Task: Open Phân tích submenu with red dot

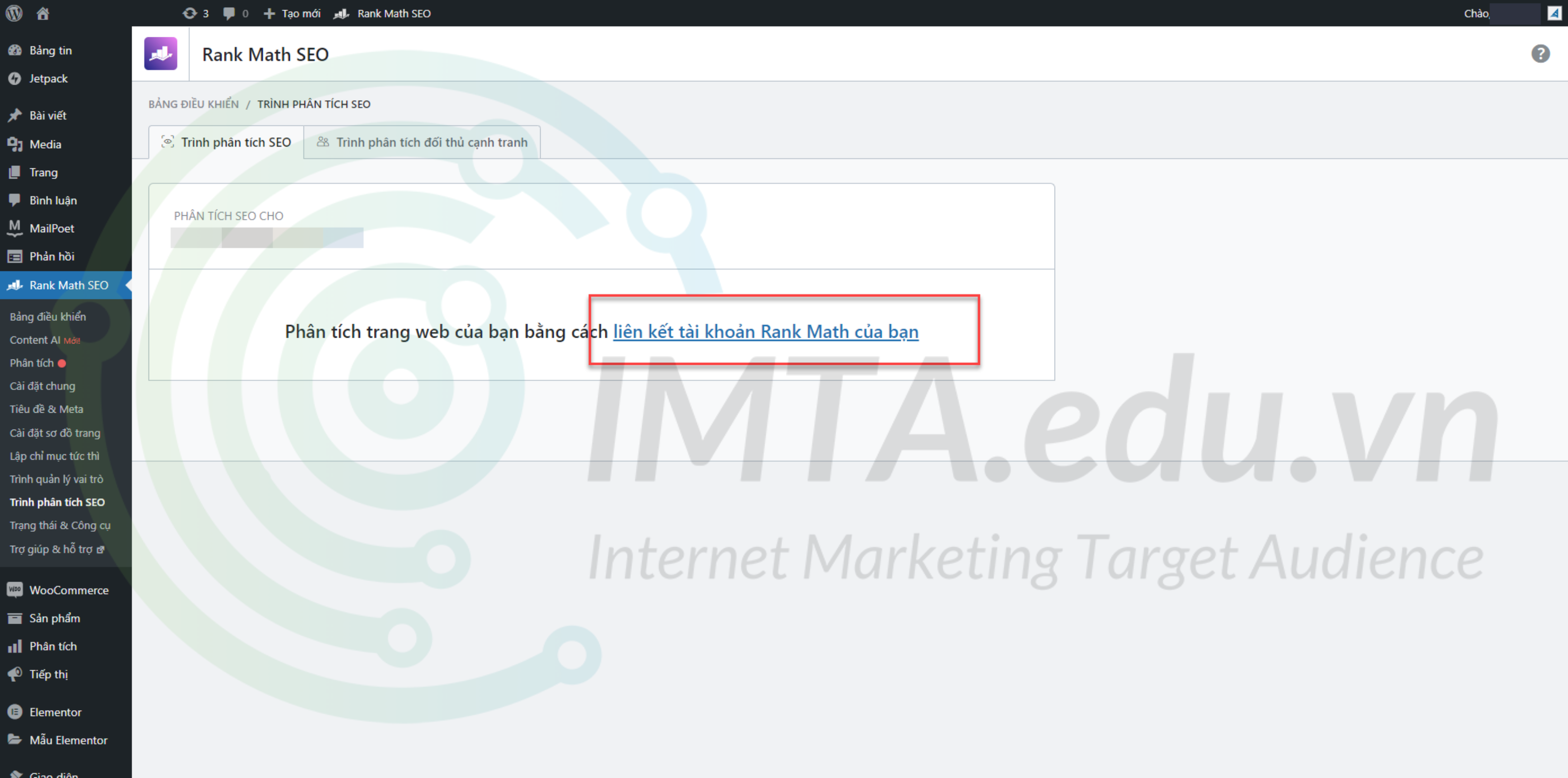Action: click(x=38, y=363)
